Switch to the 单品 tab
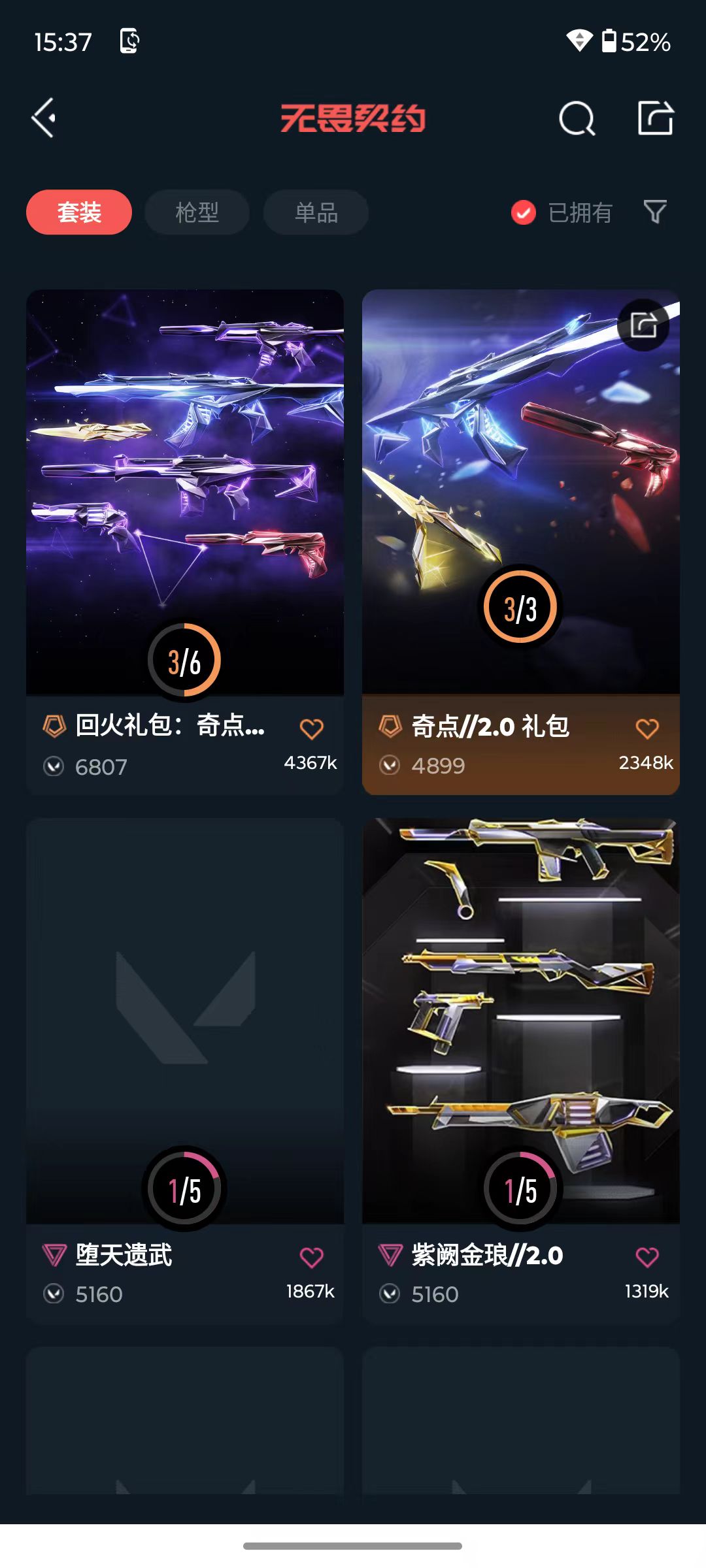 click(316, 212)
